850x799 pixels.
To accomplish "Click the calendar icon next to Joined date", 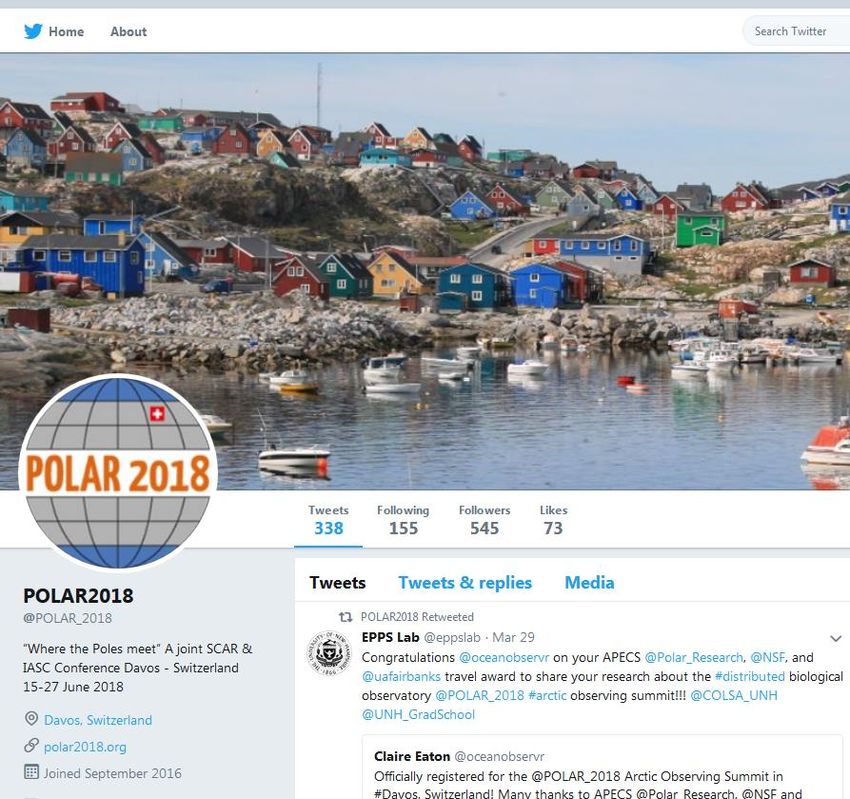I will [x=31, y=772].
